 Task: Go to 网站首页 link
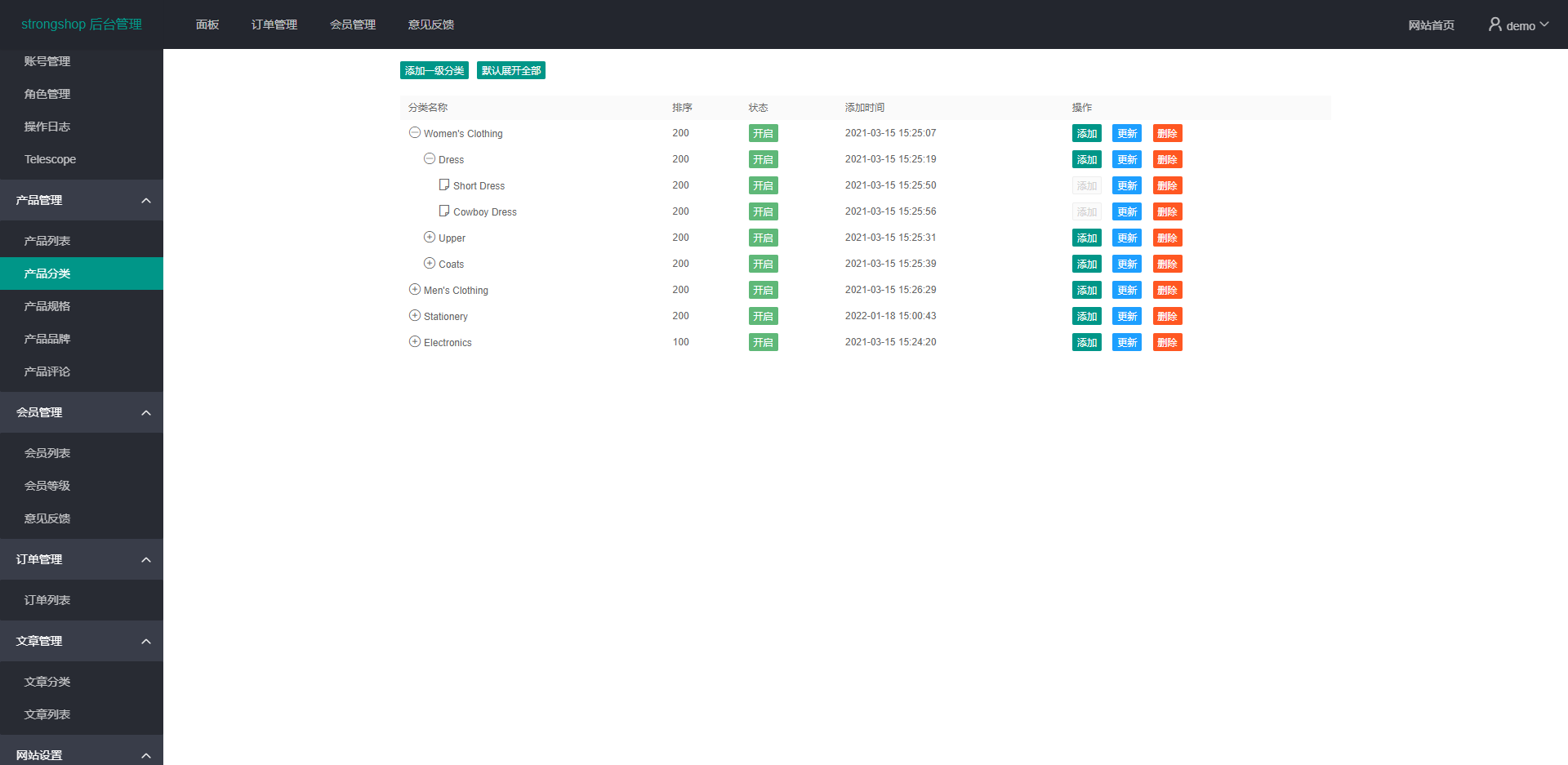(1432, 25)
